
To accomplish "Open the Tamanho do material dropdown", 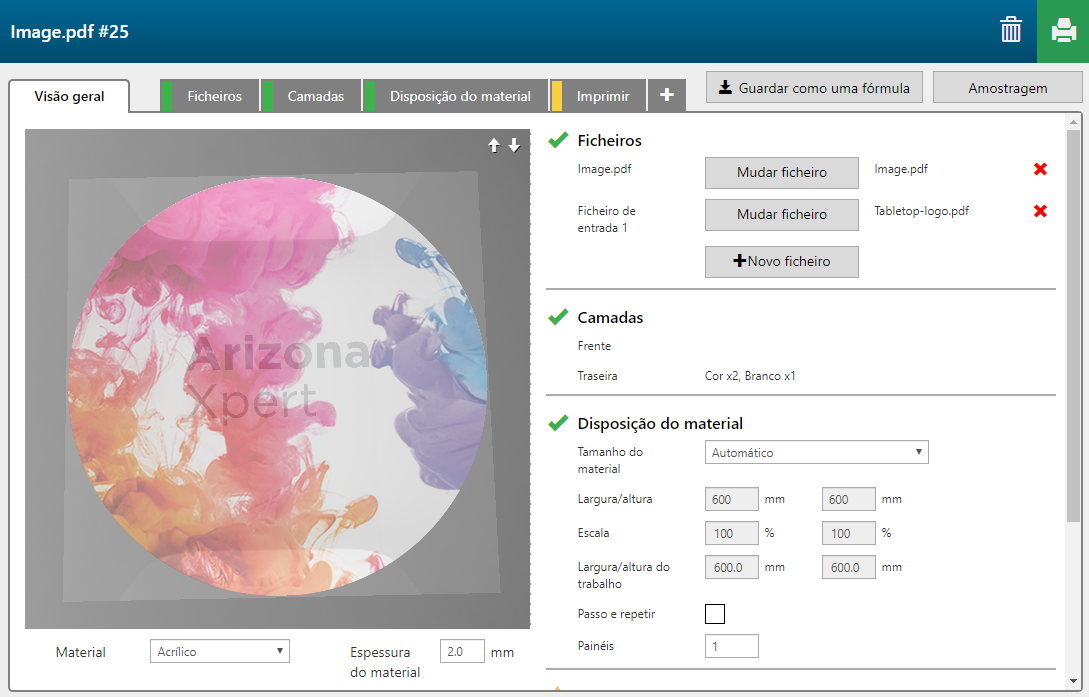I will [816, 452].
